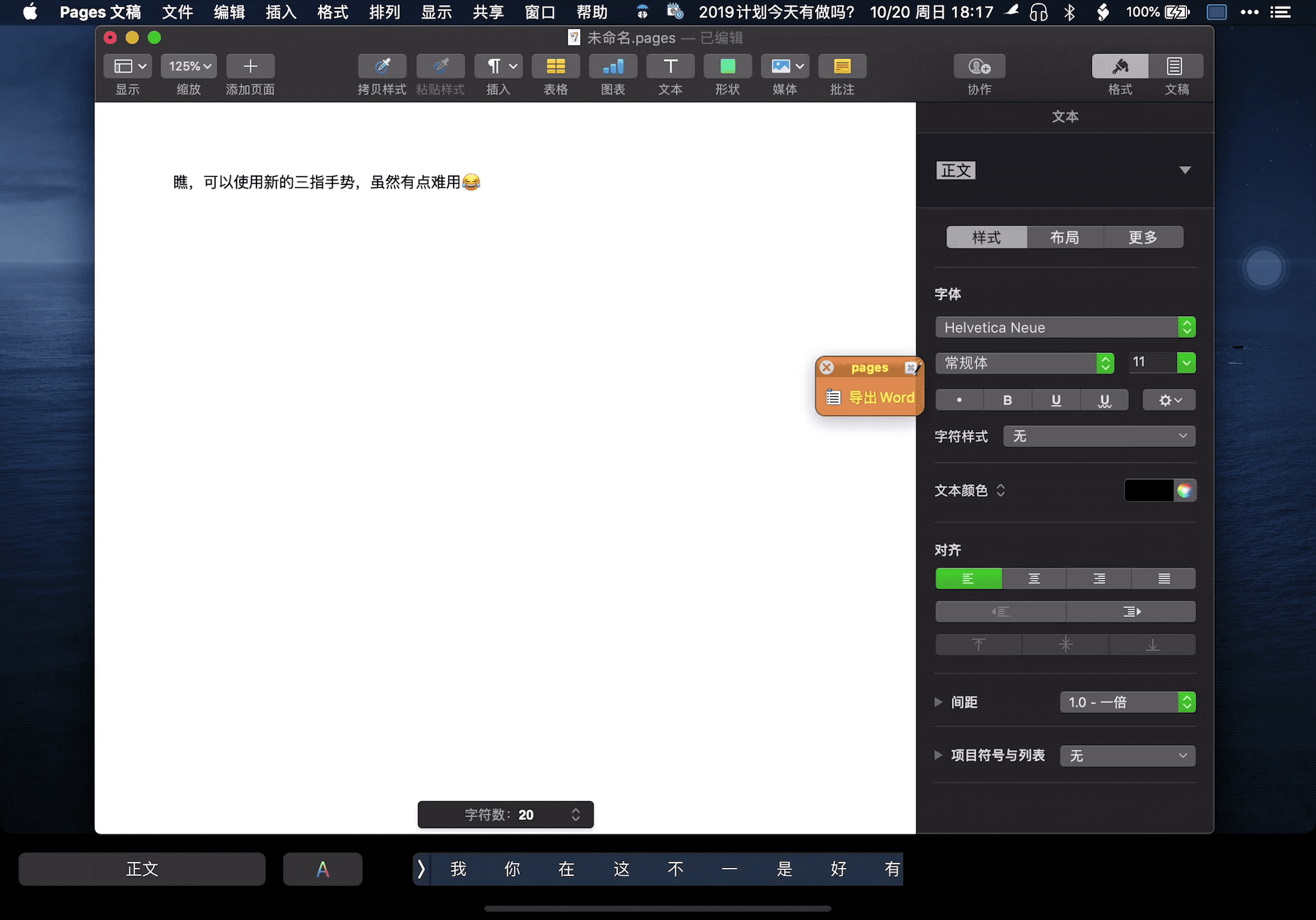The height and width of the screenshot is (920, 1316).
Task: Click the 添加页面 add page button
Action: [x=250, y=66]
